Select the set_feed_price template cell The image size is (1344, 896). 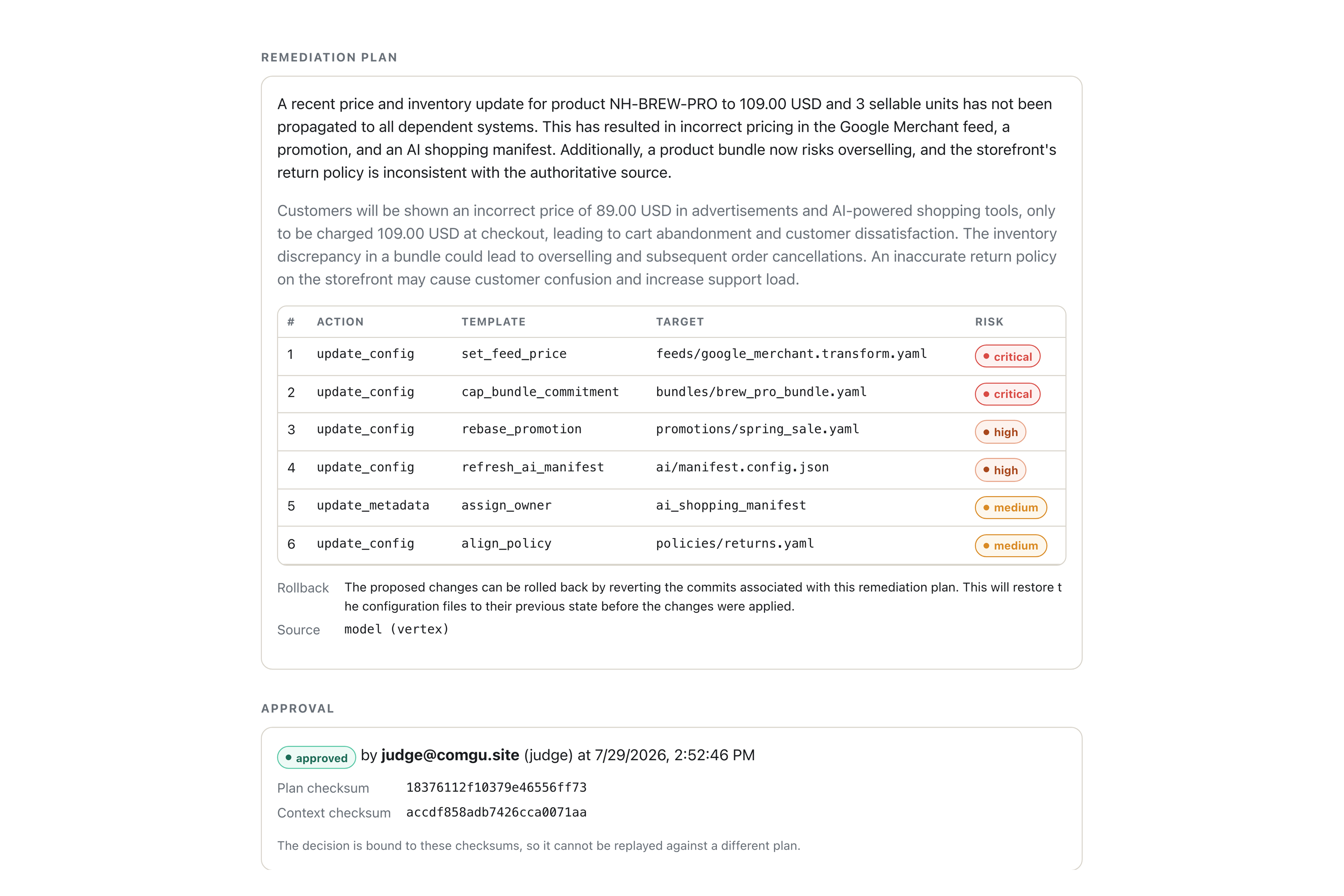[514, 354]
